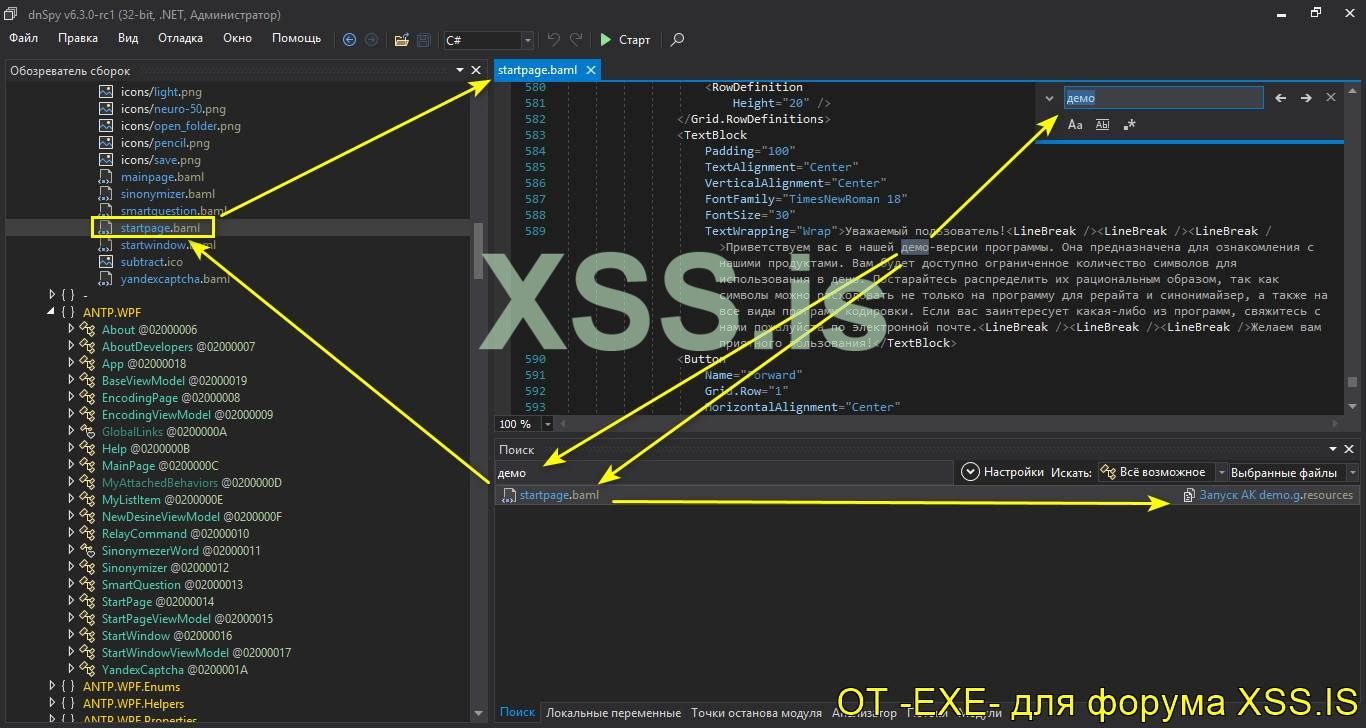Toggle Match Case (Aa) in find box
This screenshot has width=1366, height=728.
(1075, 125)
